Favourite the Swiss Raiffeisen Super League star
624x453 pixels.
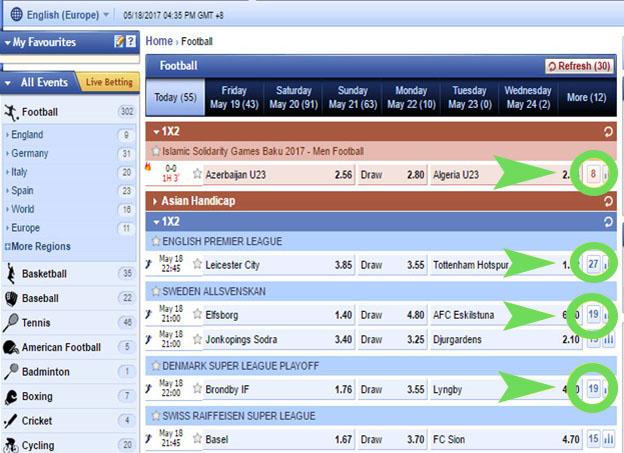coord(156,416)
